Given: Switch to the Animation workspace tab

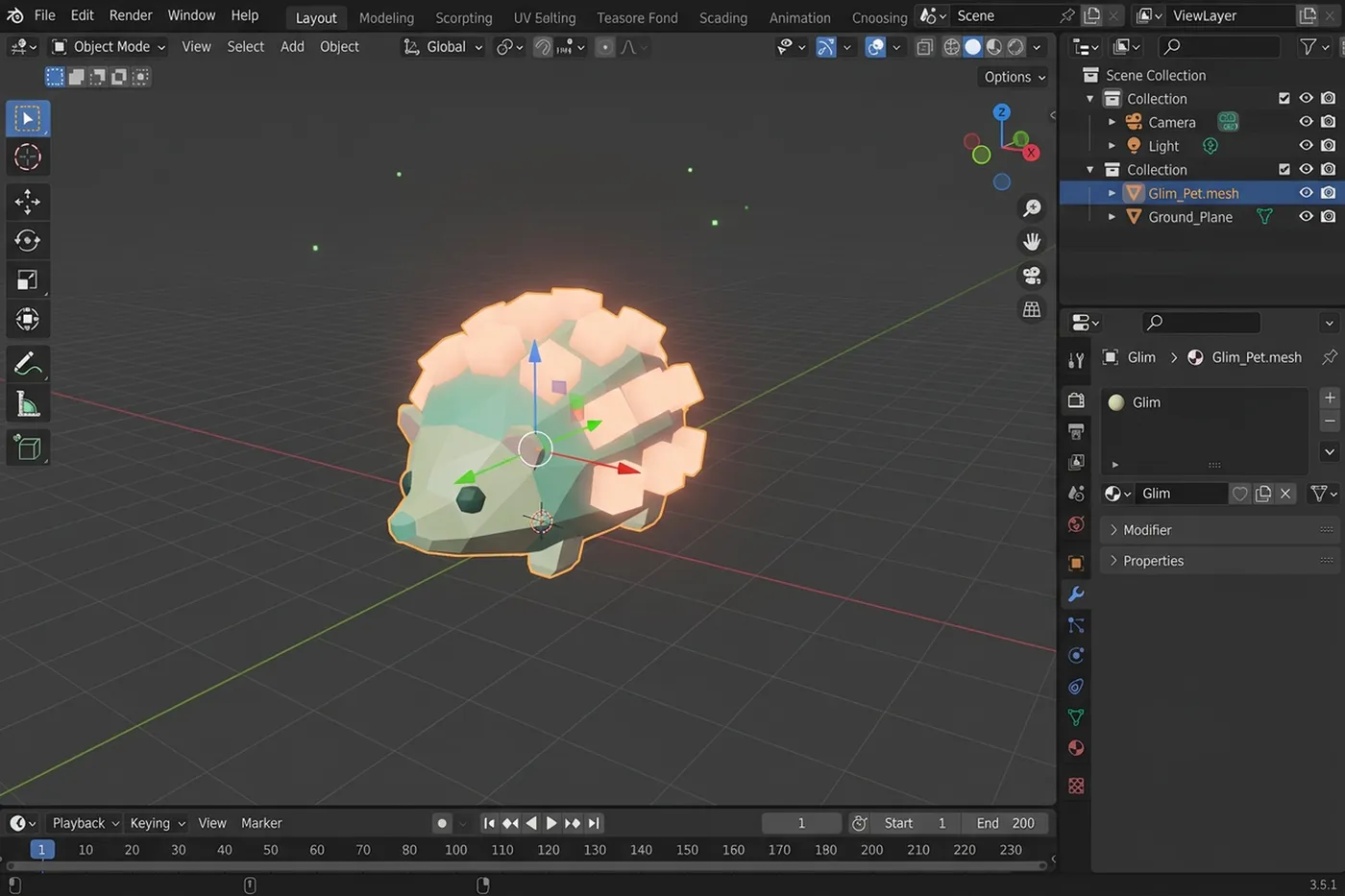Looking at the screenshot, I should click(x=799, y=17).
